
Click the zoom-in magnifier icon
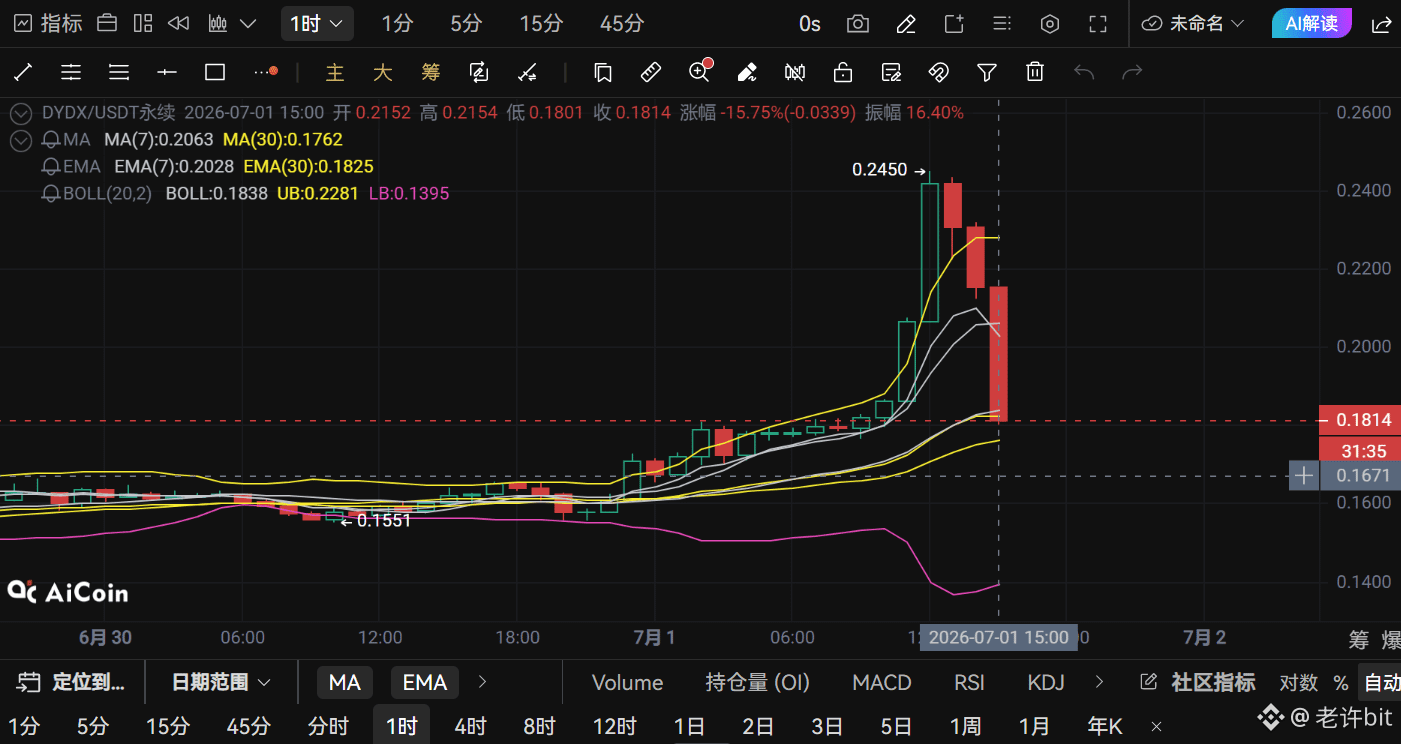pos(699,71)
